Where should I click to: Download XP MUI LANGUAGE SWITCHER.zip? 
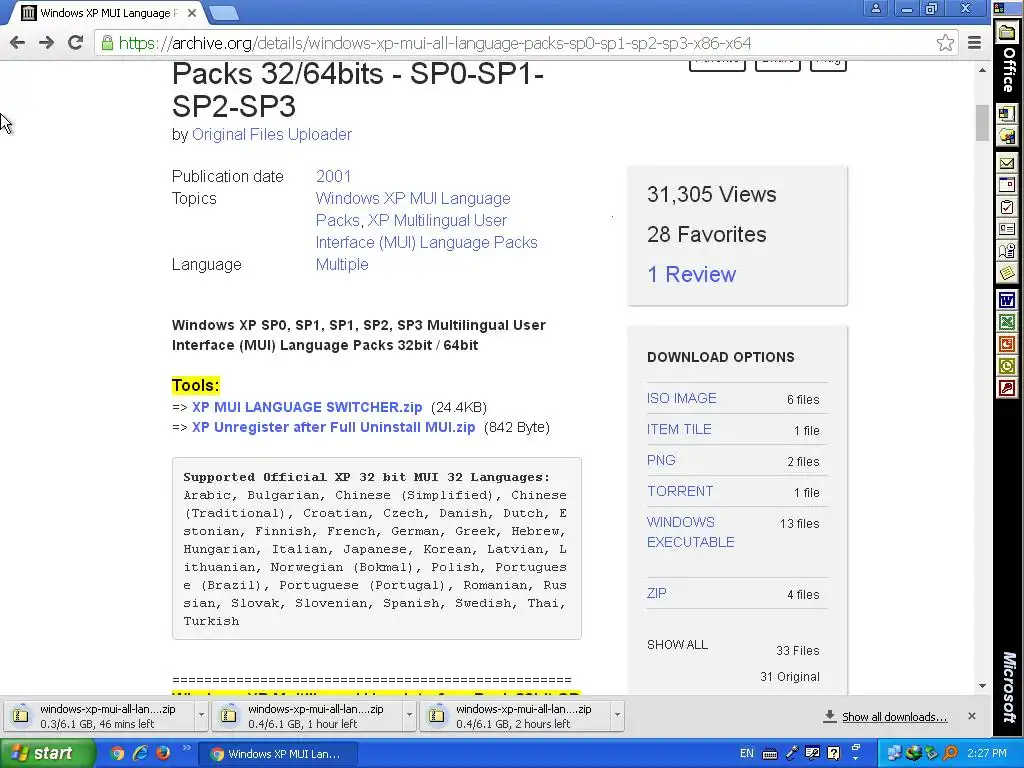point(307,407)
